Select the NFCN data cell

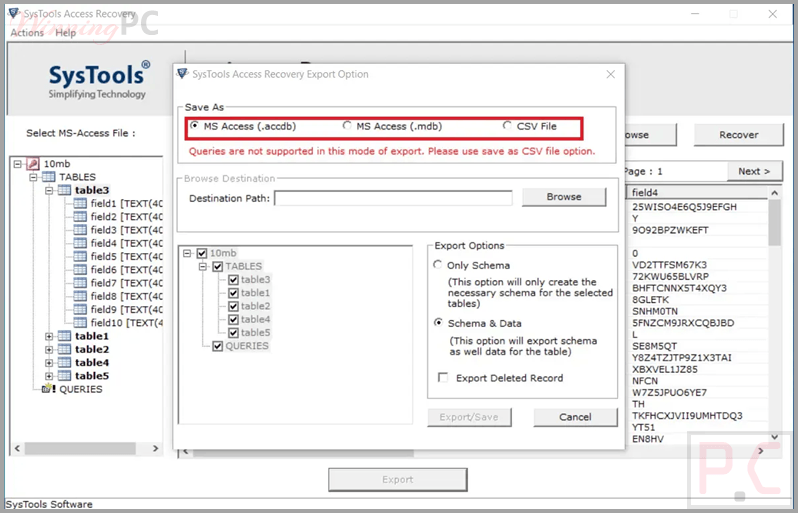[645, 381]
